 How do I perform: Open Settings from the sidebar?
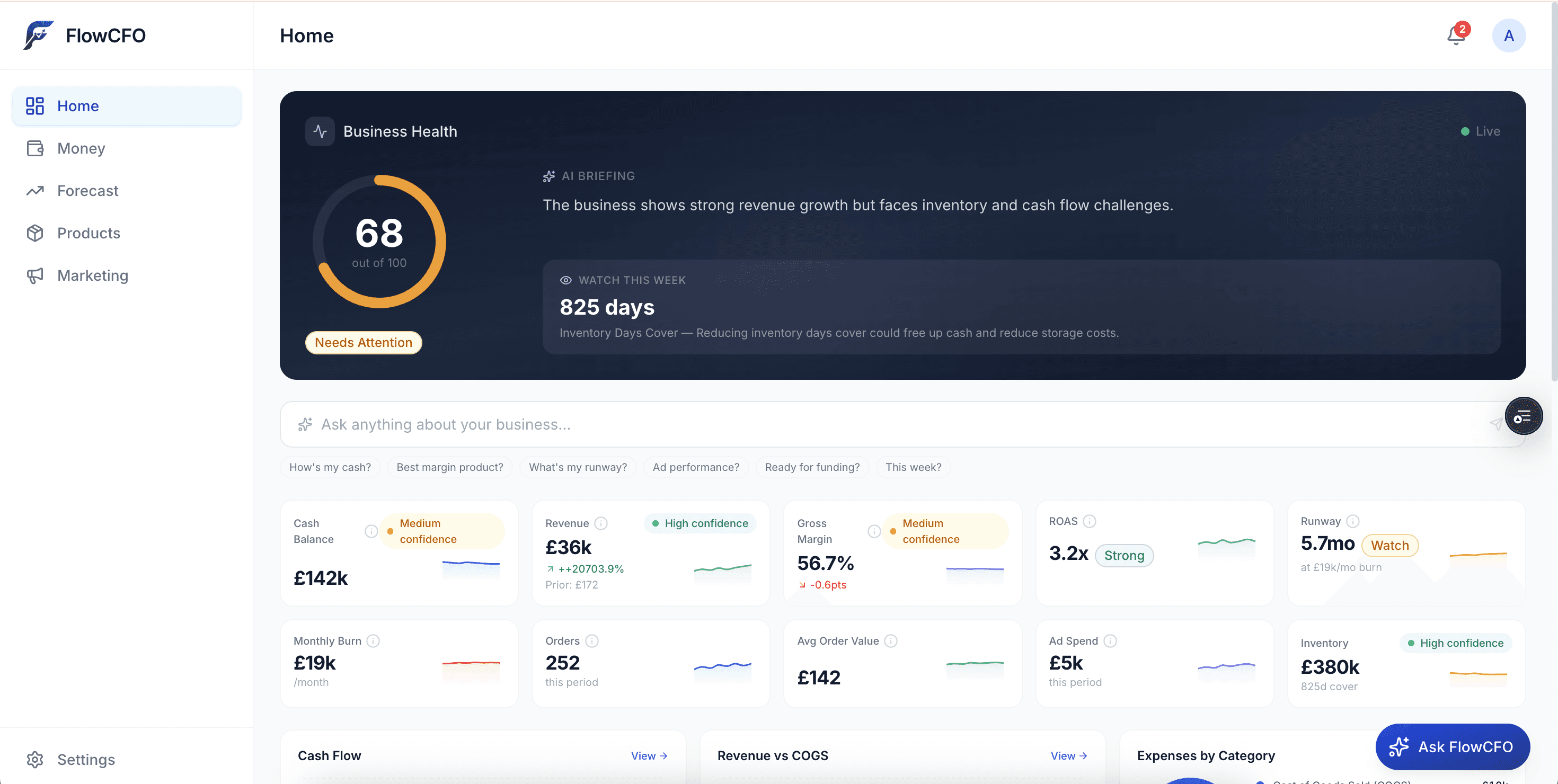point(127,759)
